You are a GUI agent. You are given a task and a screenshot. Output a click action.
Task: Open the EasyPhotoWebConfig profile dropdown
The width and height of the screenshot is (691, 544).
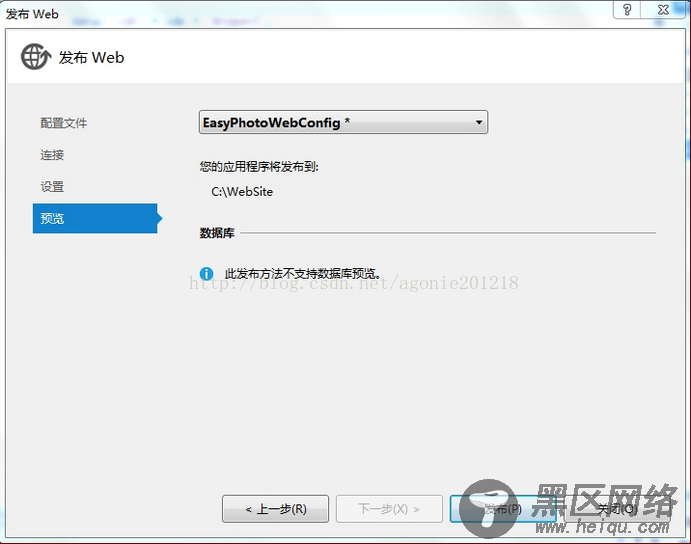[343, 122]
